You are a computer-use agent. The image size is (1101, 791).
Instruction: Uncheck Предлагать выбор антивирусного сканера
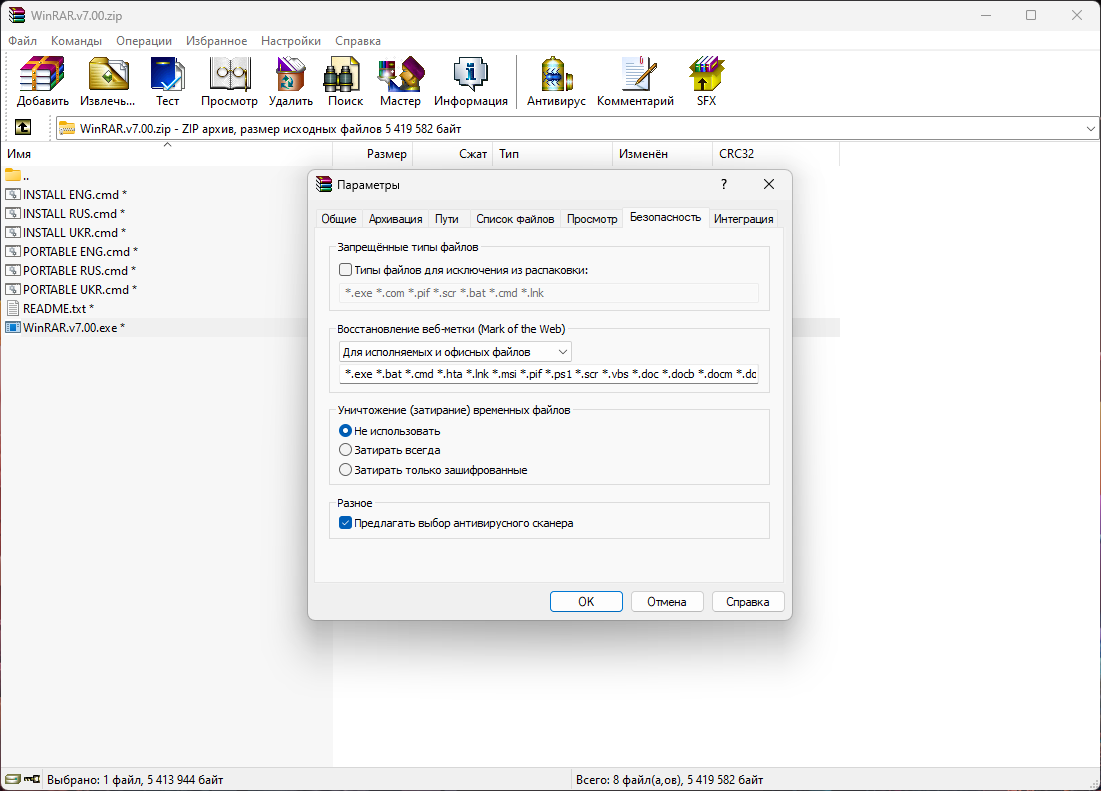click(345, 523)
